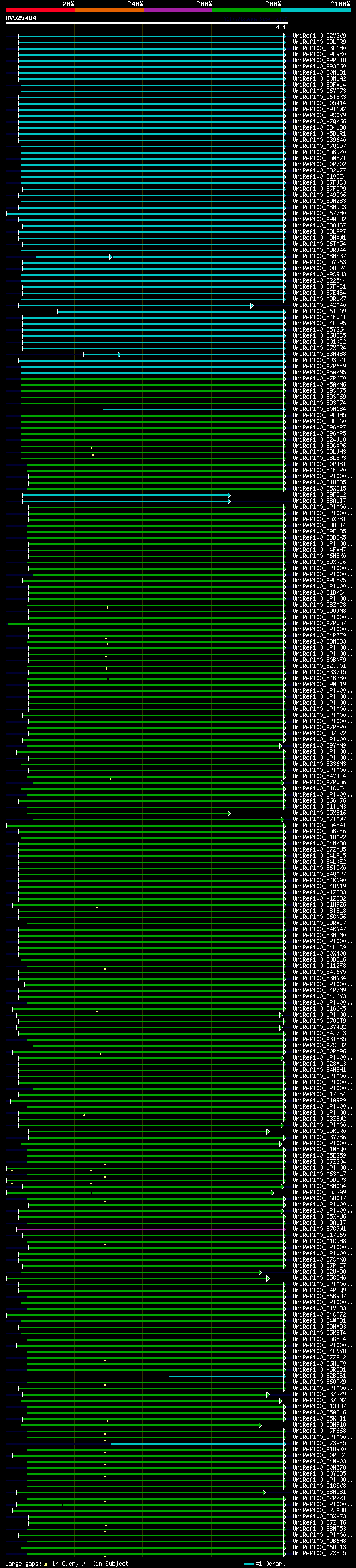Select label UniRef100_Q677H0
356x1568 pixels.
point(319,214)
